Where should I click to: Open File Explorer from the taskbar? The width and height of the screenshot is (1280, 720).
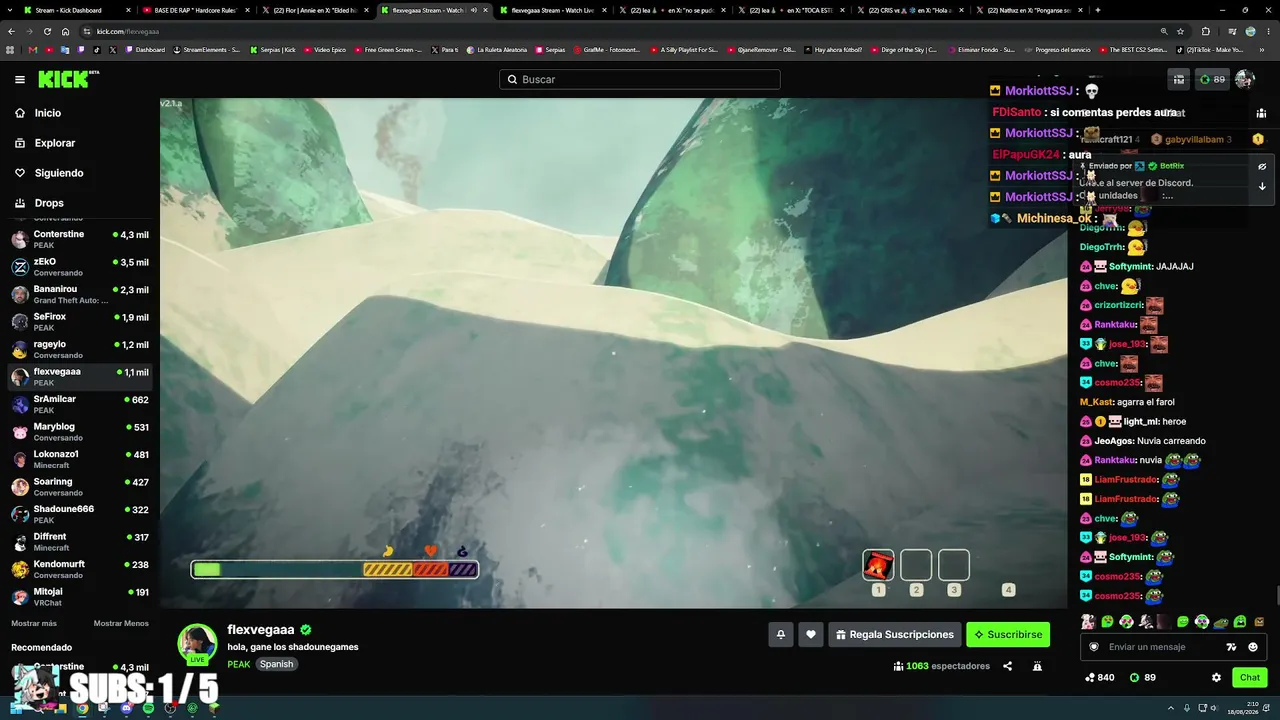coord(60,708)
